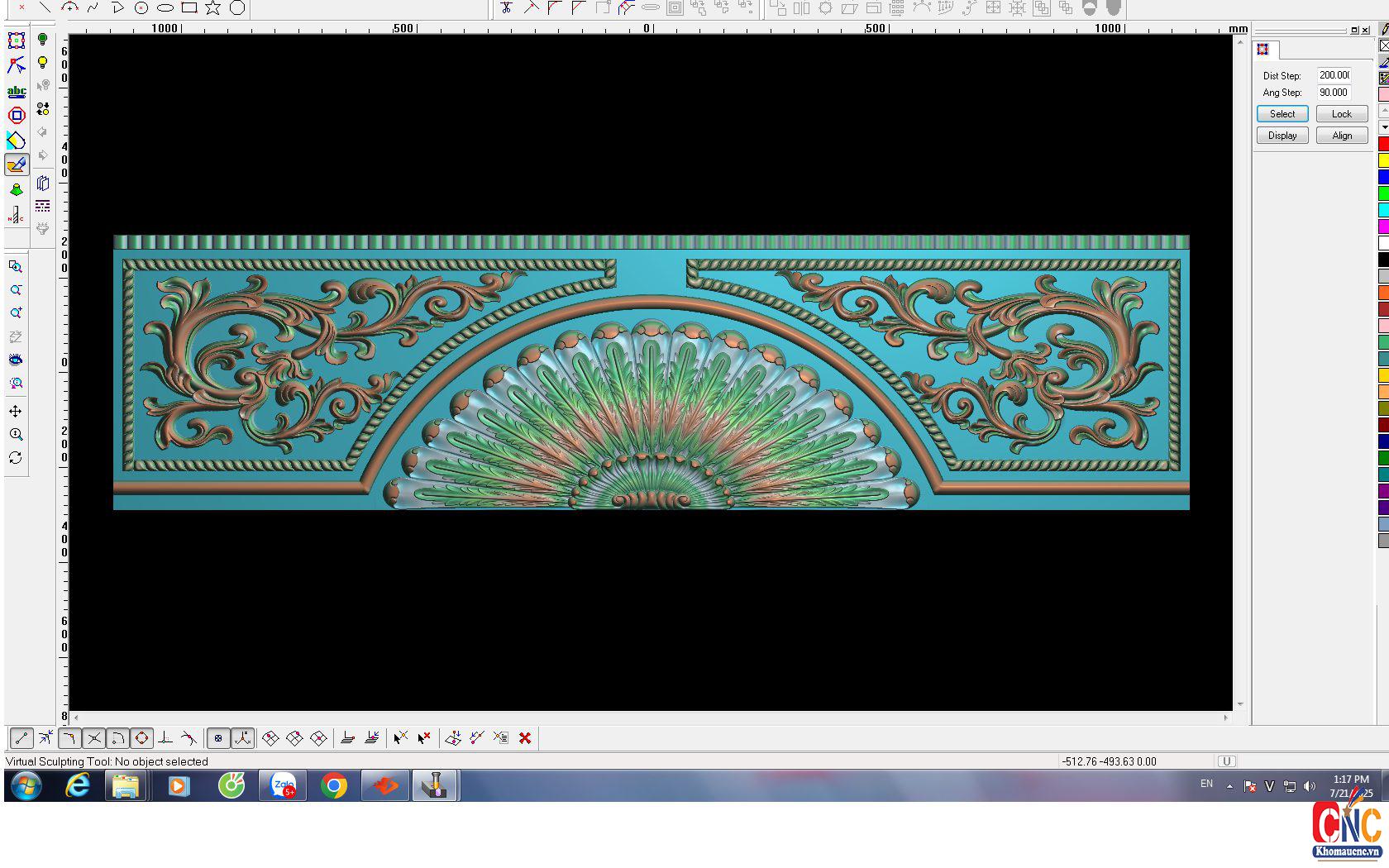
Task: Click the star shape drawing tool
Action: (213, 8)
